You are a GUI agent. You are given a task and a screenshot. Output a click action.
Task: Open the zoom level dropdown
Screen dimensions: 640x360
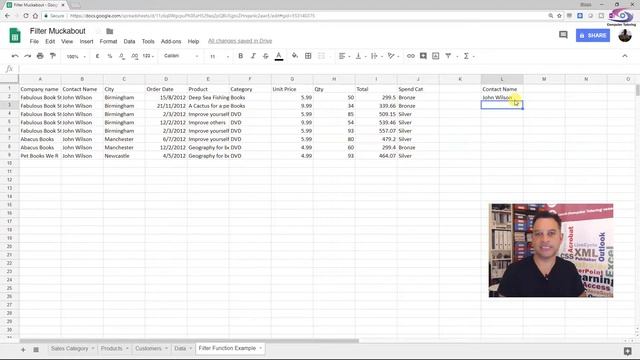[x=76, y=56]
